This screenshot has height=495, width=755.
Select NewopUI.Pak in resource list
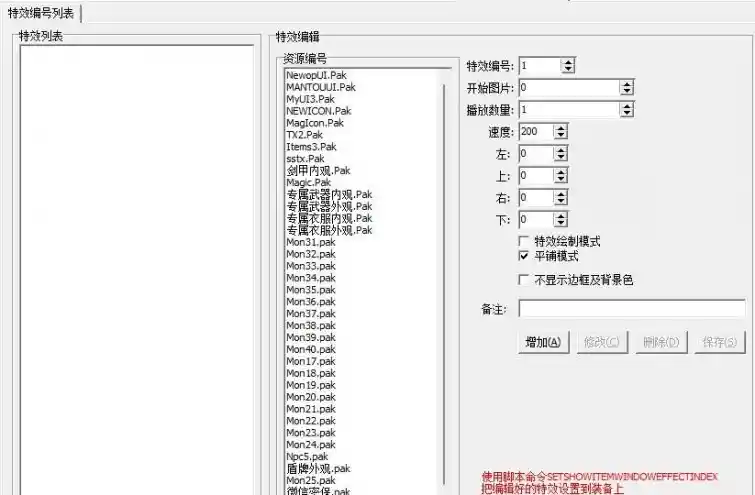316,75
